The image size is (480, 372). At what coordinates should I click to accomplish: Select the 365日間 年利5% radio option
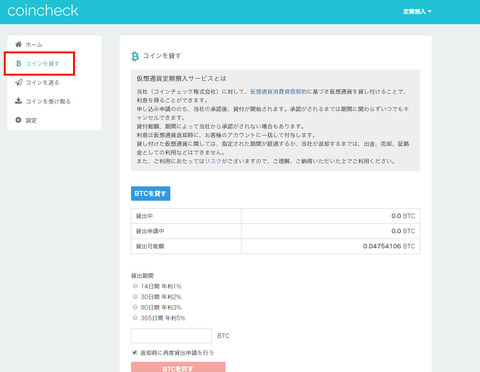coord(135,318)
